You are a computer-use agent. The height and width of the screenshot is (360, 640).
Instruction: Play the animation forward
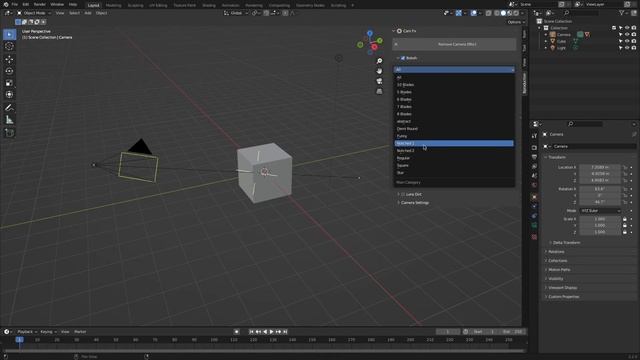click(x=271, y=332)
